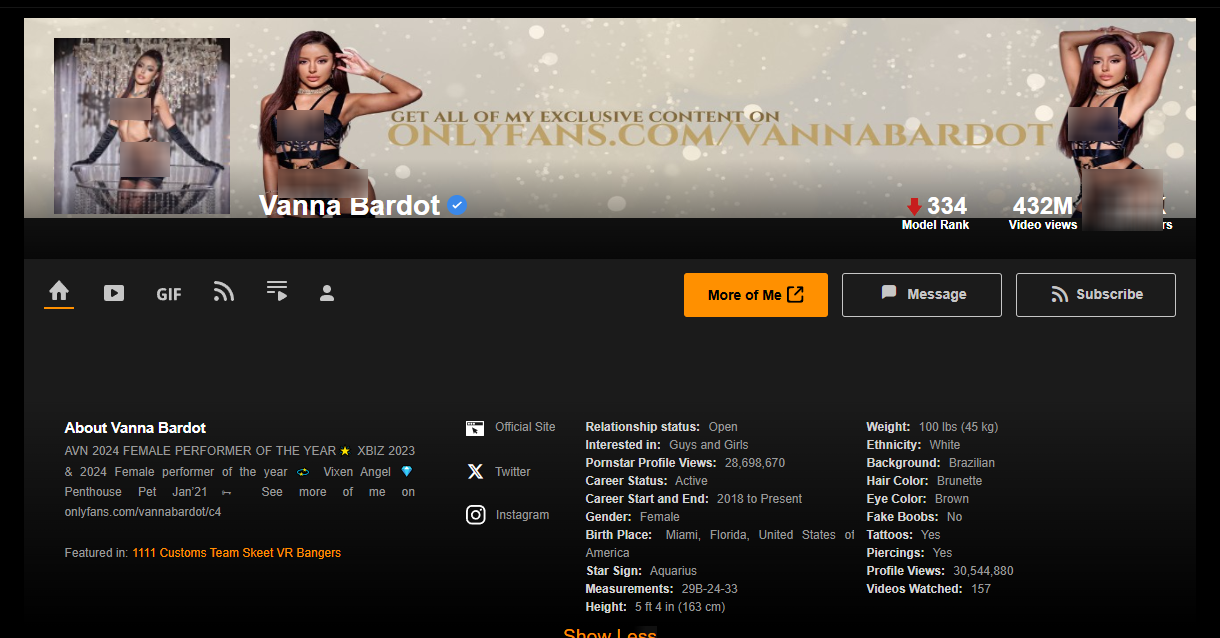Open the feed stream icon tab

tap(224, 292)
